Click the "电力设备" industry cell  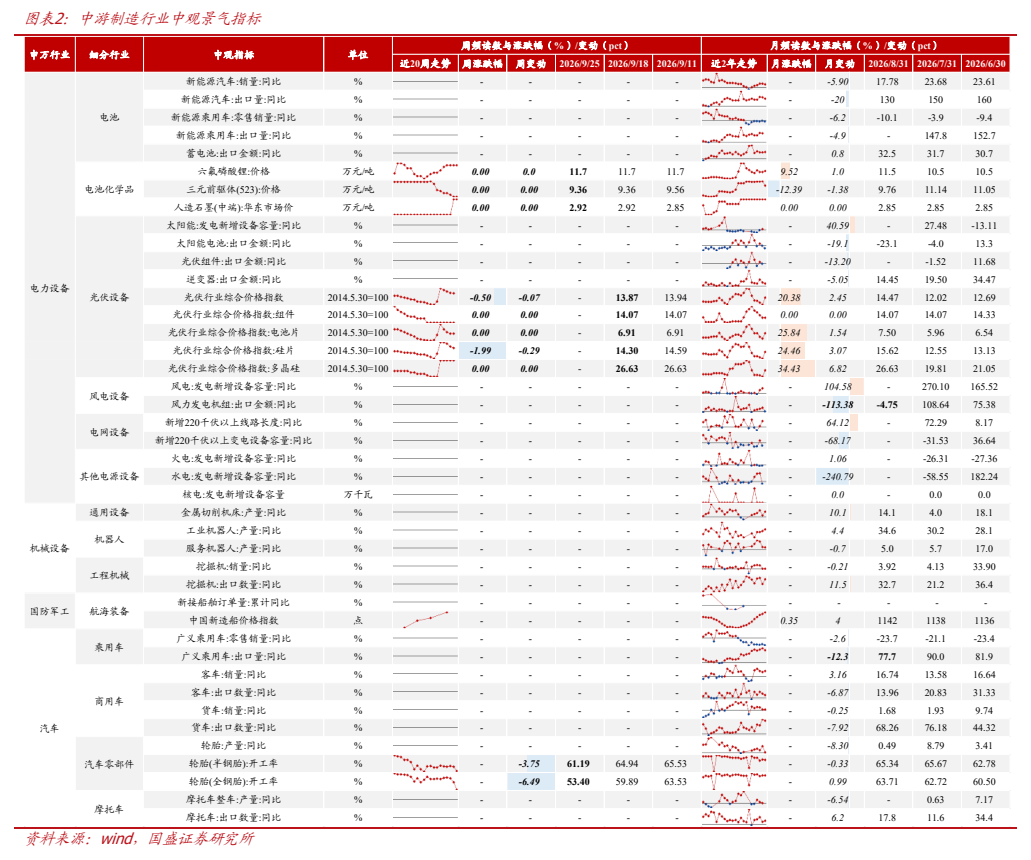coord(50,288)
